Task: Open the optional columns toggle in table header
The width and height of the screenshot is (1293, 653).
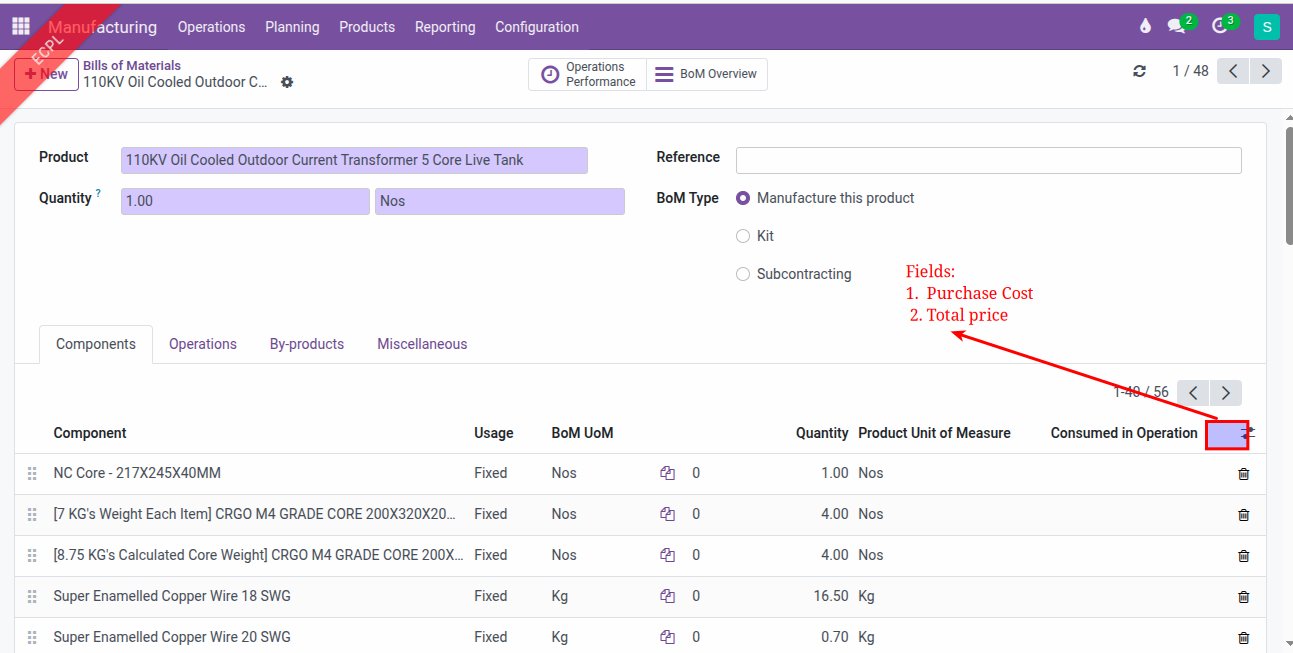Action: [x=1247, y=433]
